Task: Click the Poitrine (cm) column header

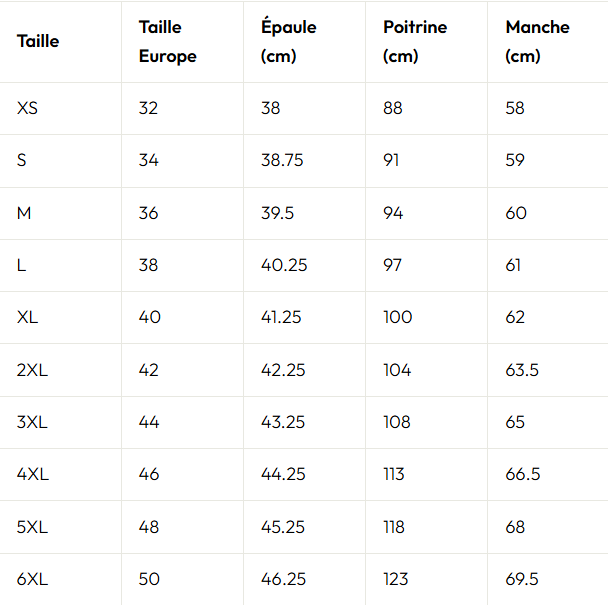Action: click(415, 42)
